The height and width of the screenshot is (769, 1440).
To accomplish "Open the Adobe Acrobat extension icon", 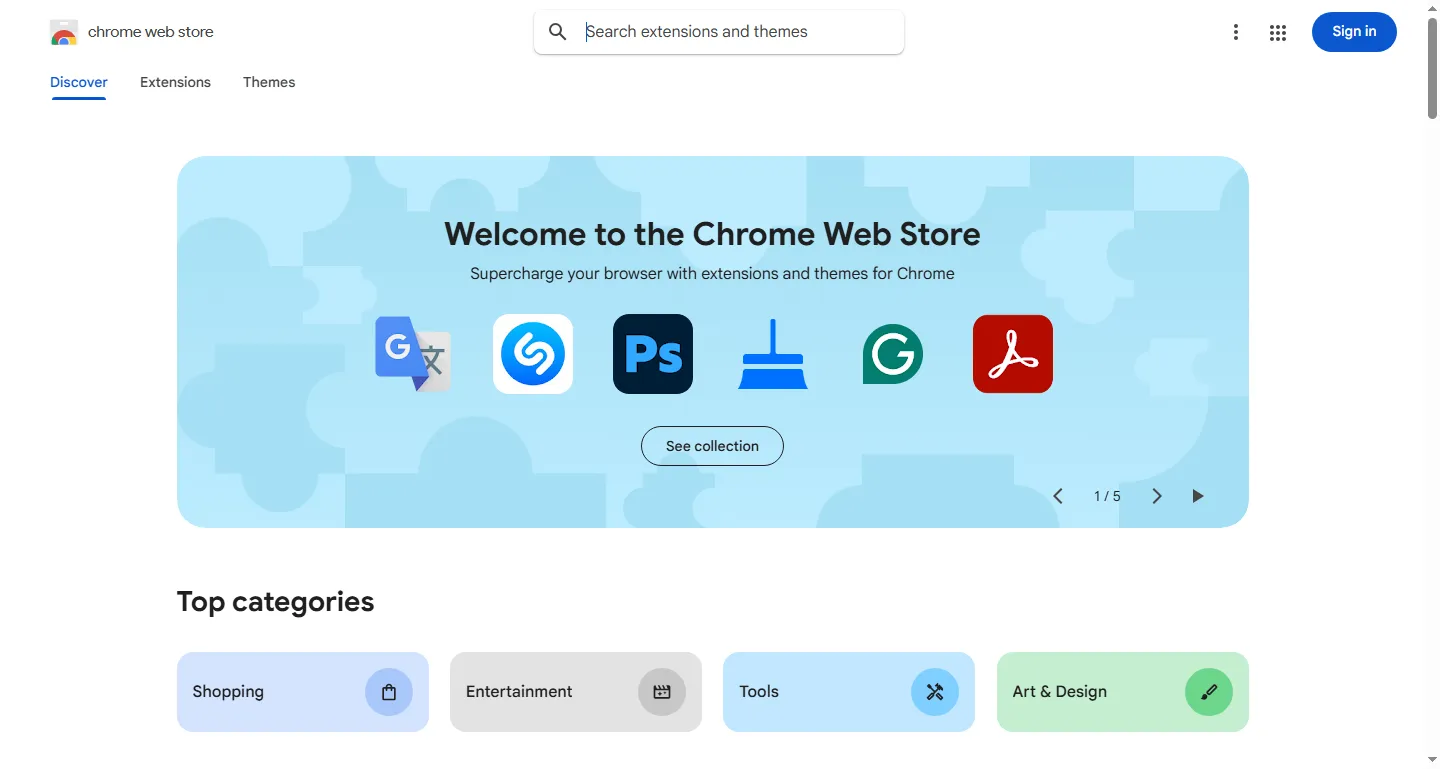I will tap(1013, 354).
